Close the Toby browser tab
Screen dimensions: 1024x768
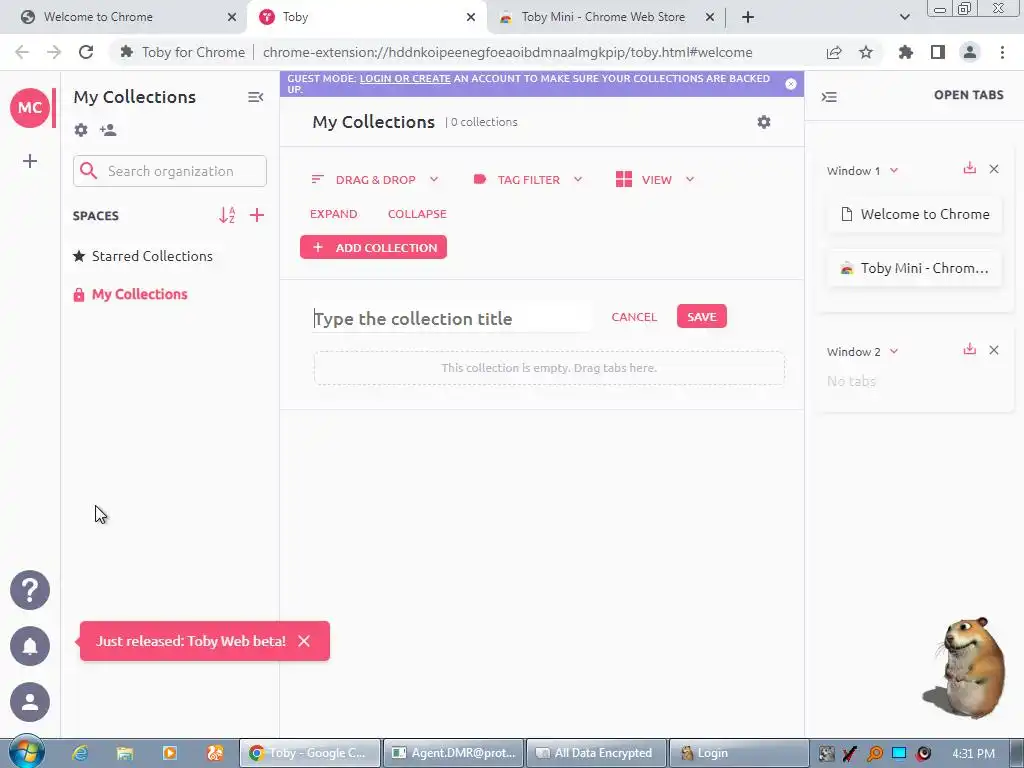(x=471, y=17)
